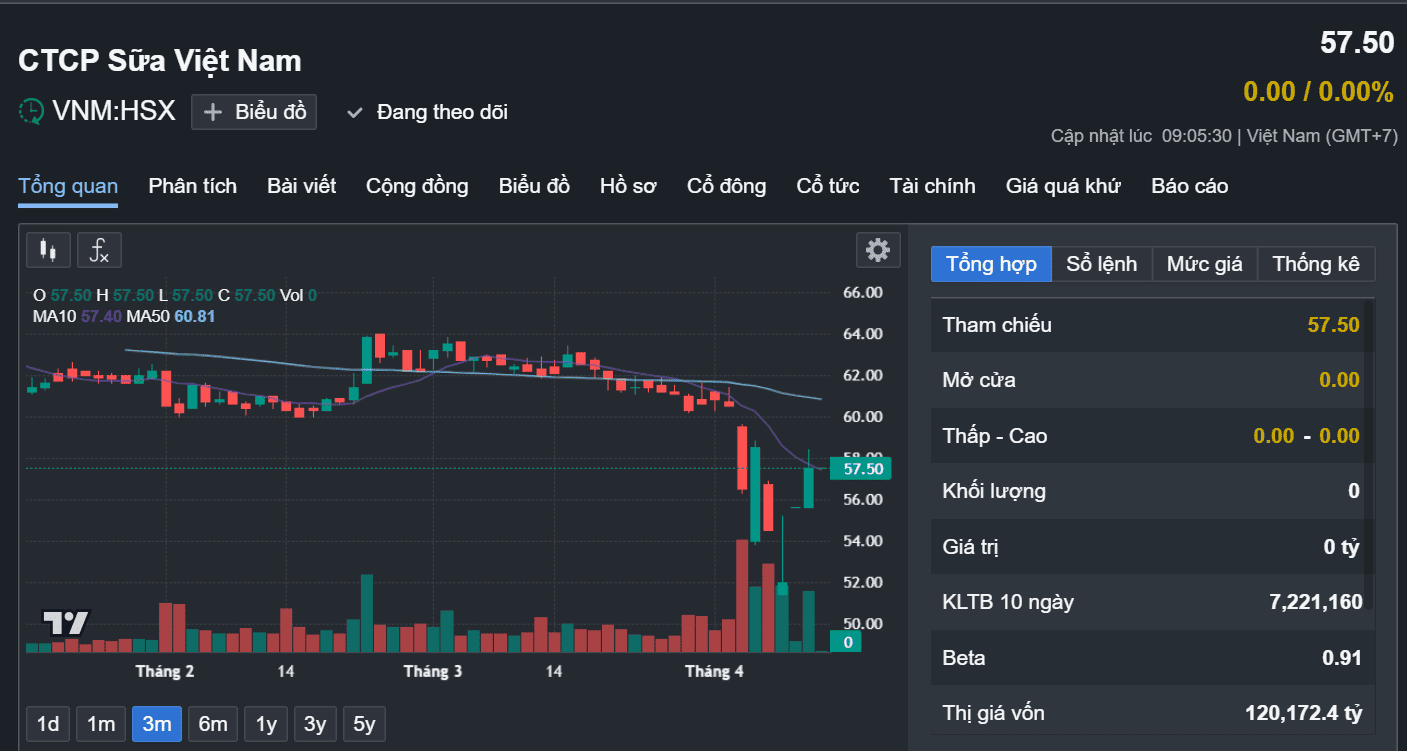The image size is (1407, 751).
Task: Set chart range to 5y
Action: pos(364,724)
